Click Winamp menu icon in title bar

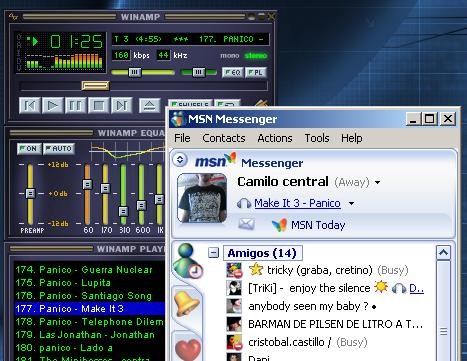[13, 16]
